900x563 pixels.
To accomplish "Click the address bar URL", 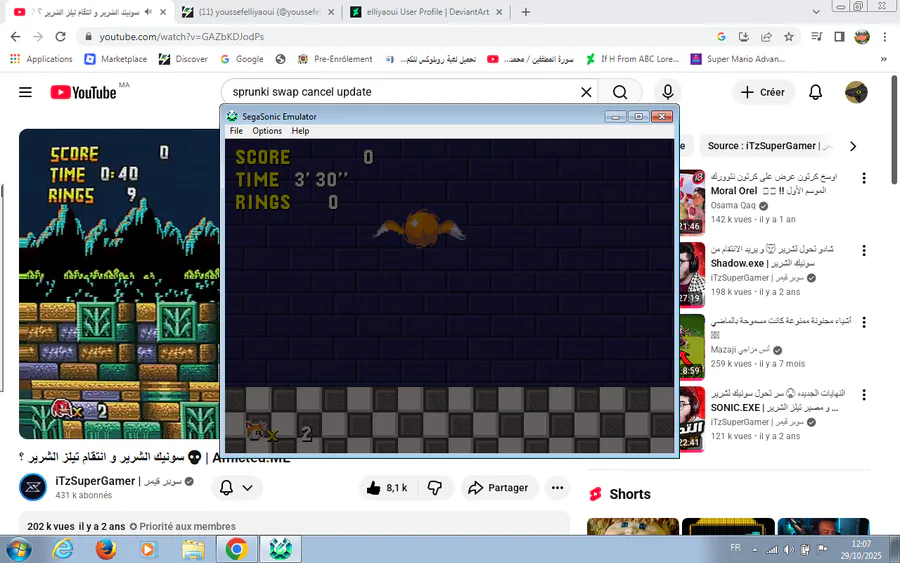I will pos(181,37).
